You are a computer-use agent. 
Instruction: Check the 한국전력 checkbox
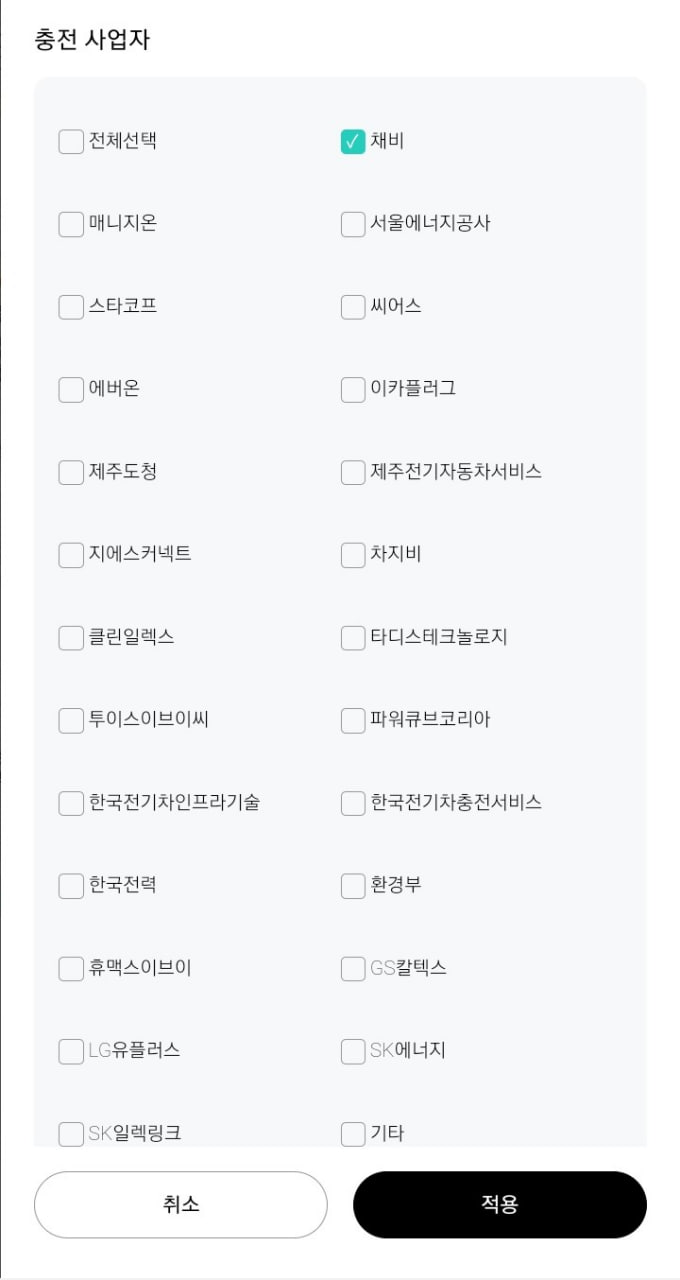pyautogui.click(x=71, y=886)
